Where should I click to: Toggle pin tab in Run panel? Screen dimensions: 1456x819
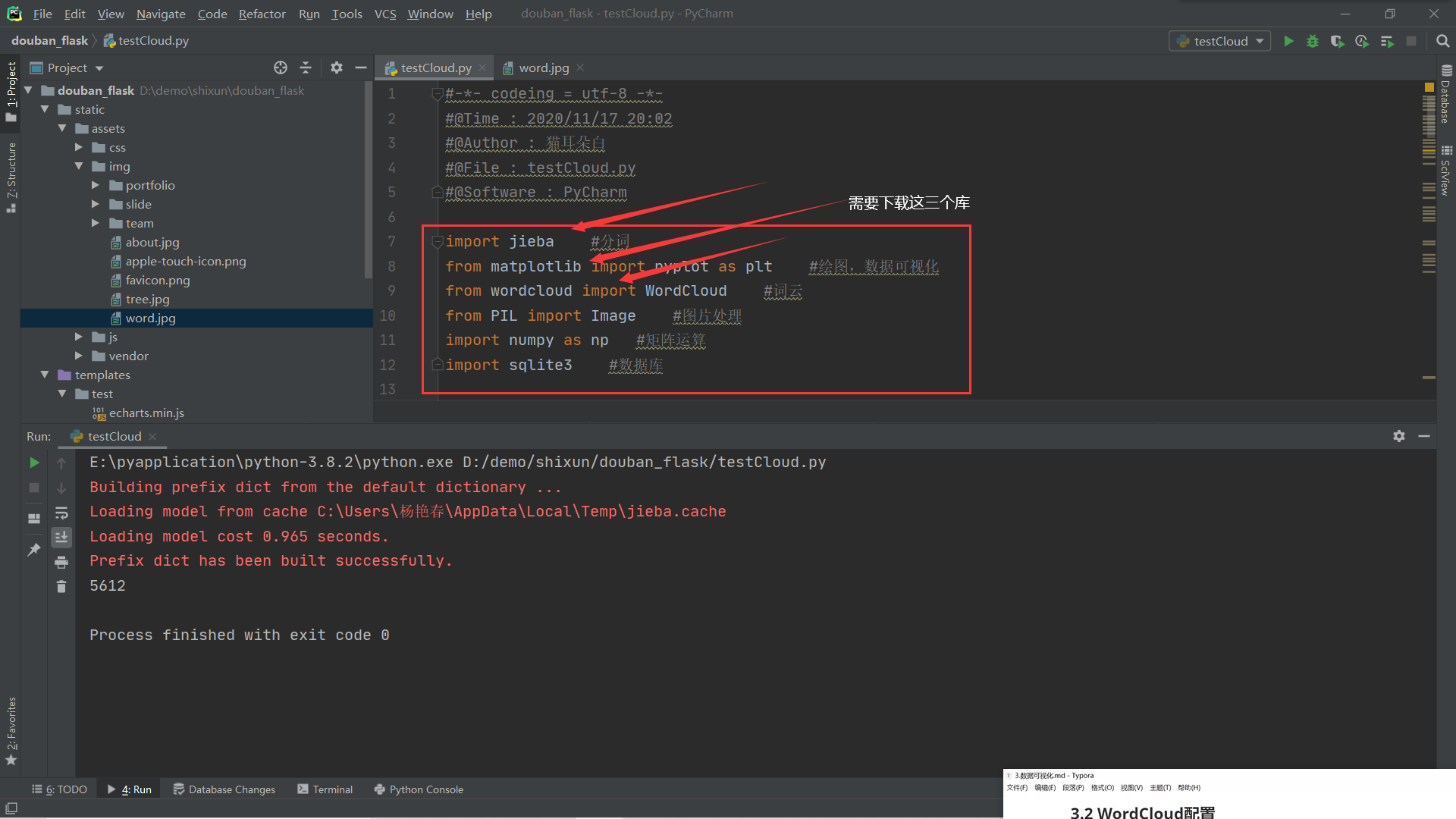pos(34,550)
